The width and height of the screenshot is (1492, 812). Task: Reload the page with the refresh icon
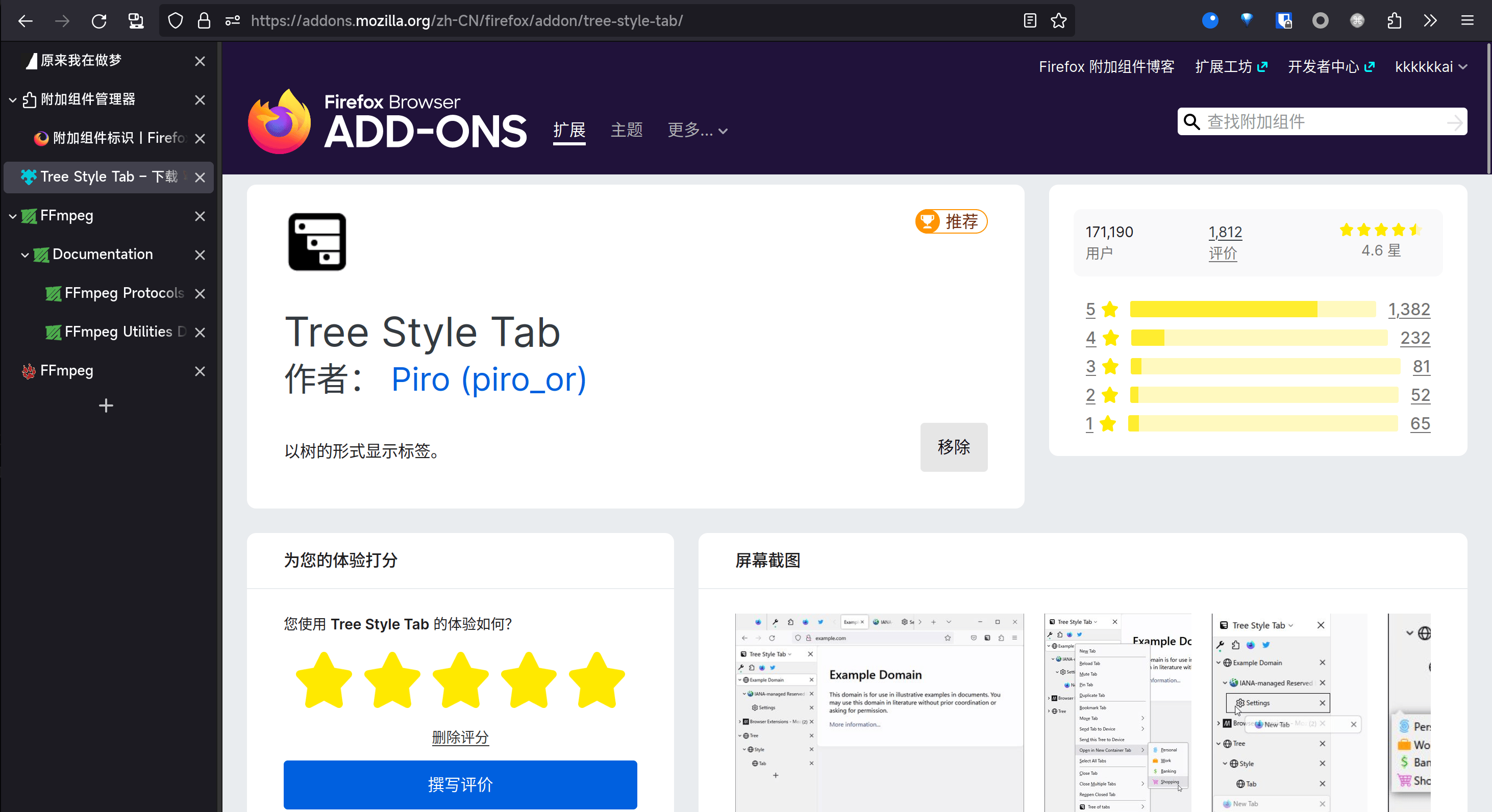pos(99,21)
